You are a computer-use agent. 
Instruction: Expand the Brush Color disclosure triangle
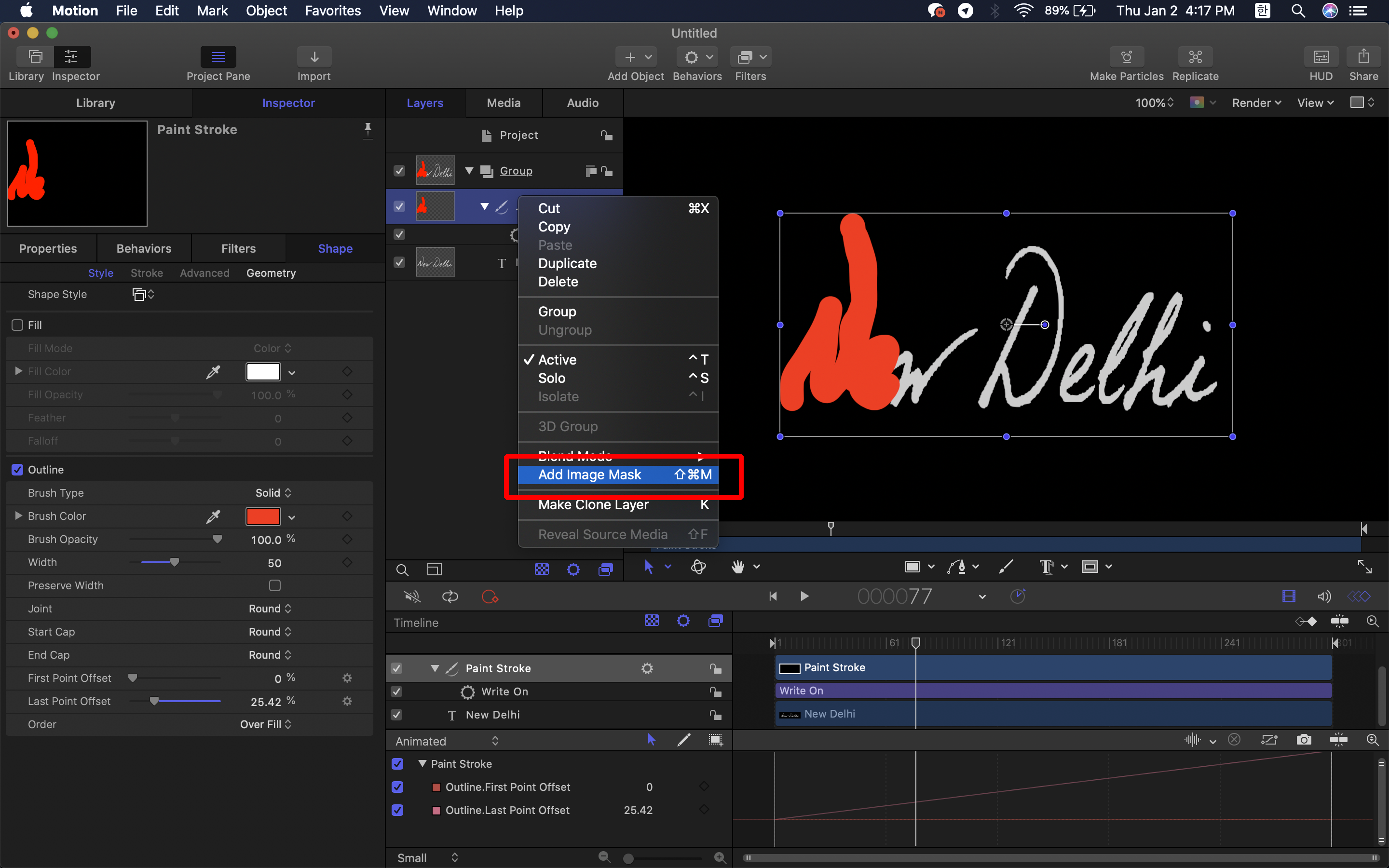point(18,516)
